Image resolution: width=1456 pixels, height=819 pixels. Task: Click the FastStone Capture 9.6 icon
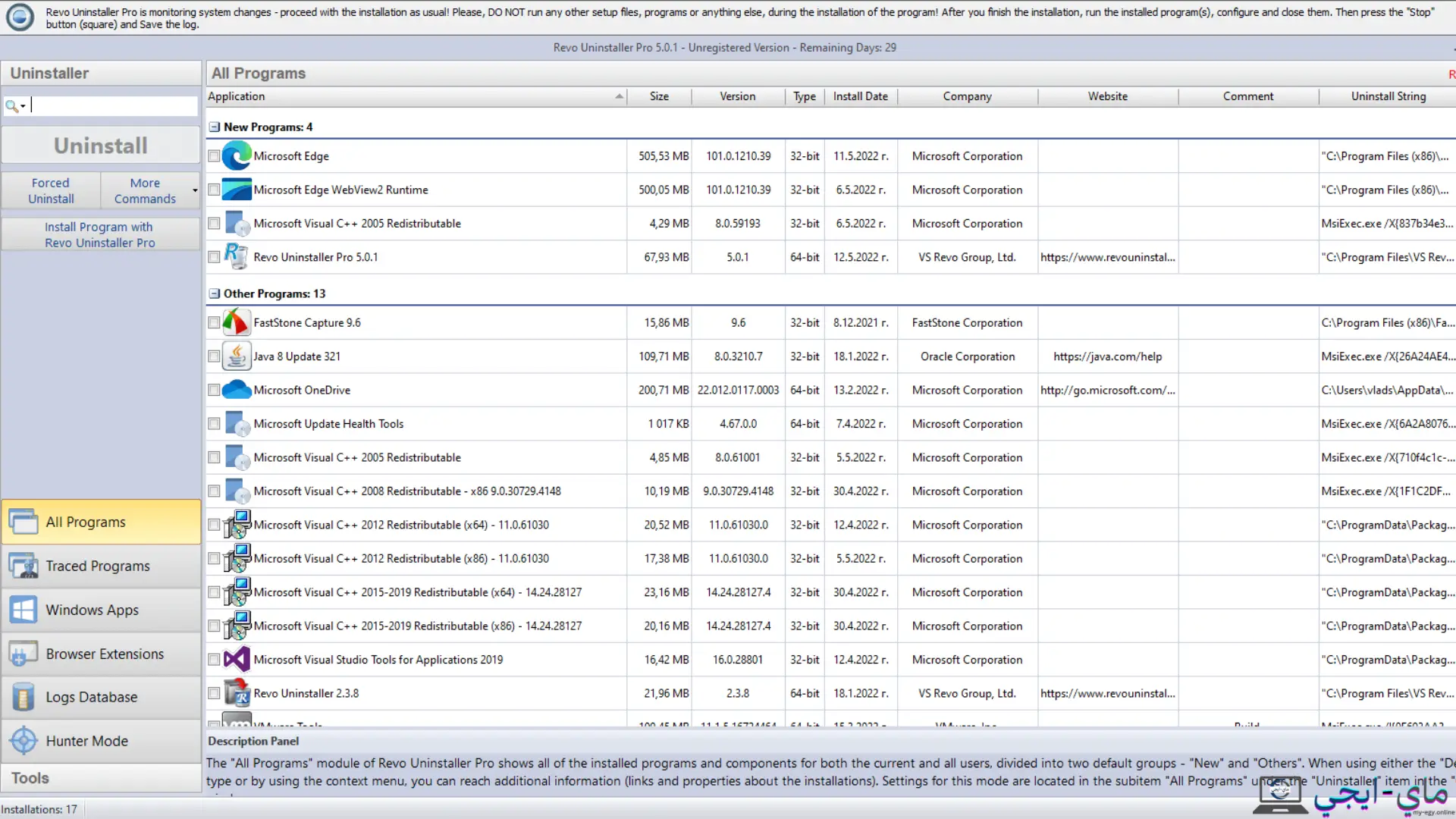click(x=237, y=322)
